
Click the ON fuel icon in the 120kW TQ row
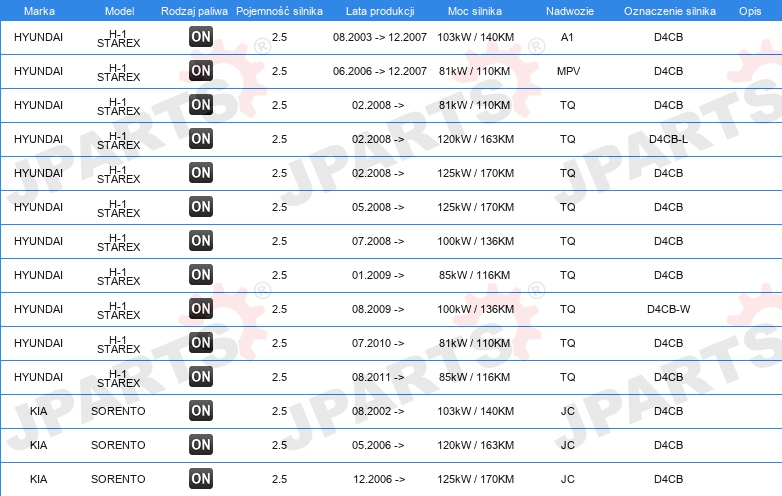[x=201, y=139]
